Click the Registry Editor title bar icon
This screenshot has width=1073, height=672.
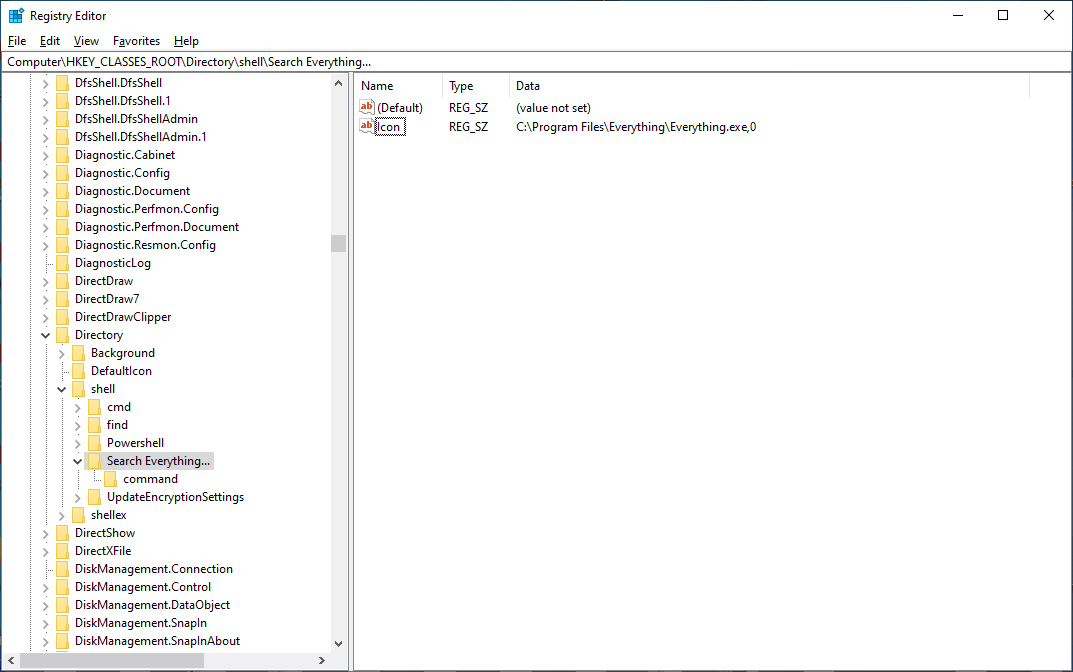[x=15, y=15]
